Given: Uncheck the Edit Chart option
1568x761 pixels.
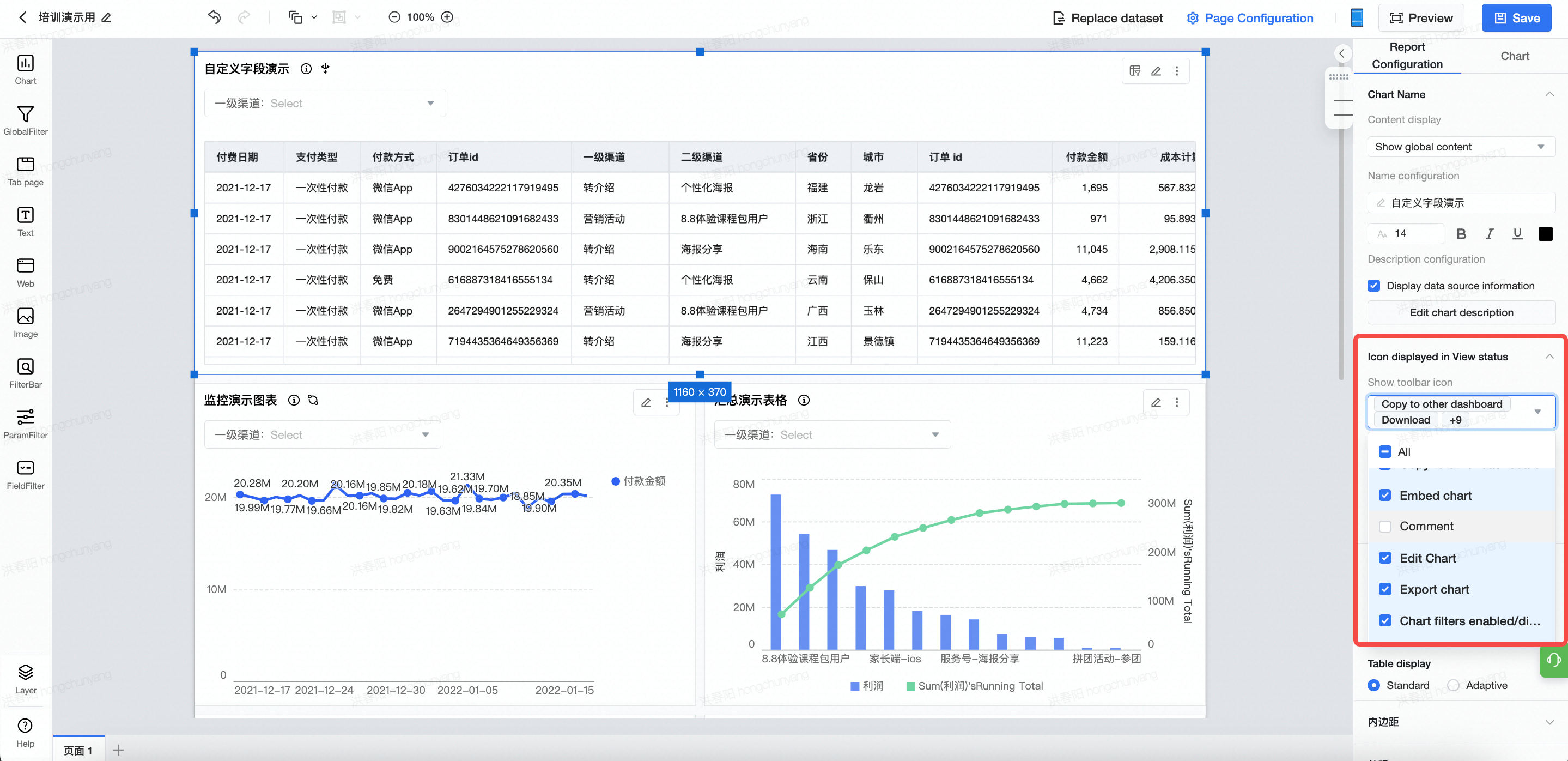Looking at the screenshot, I should coord(1385,558).
